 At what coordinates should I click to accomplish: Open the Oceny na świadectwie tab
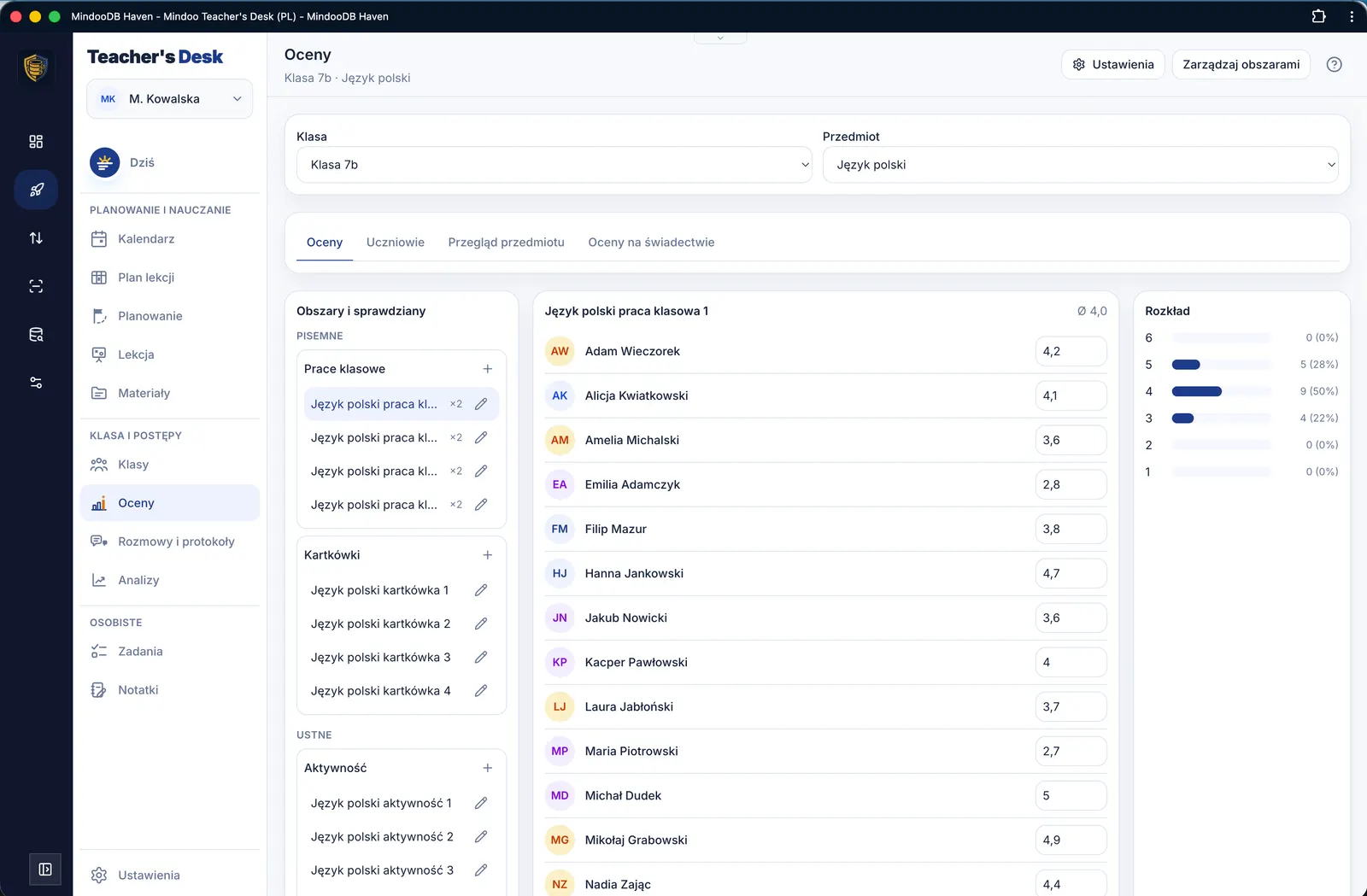point(651,243)
